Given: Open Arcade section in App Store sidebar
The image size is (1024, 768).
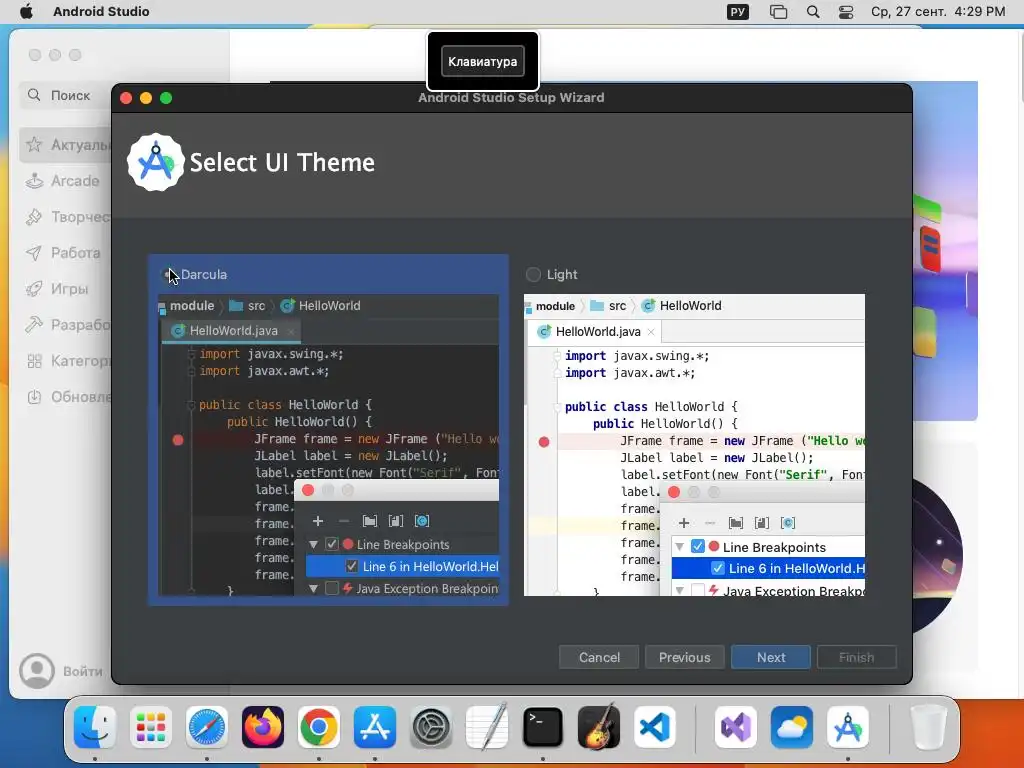Looking at the screenshot, I should (x=65, y=181).
